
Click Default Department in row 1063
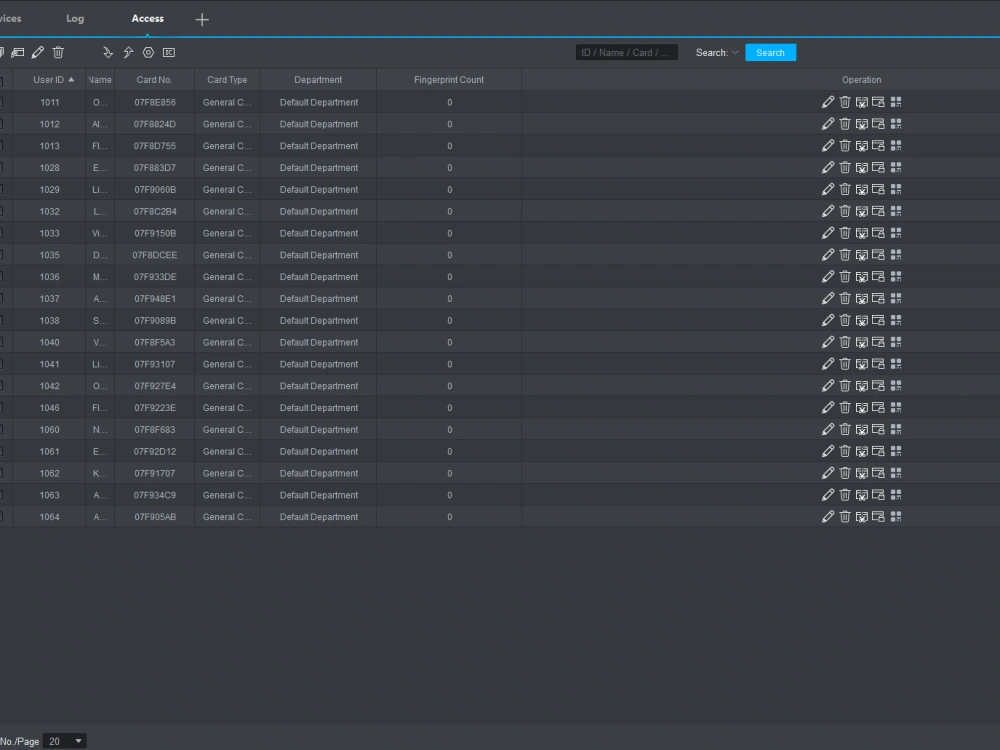click(x=319, y=495)
